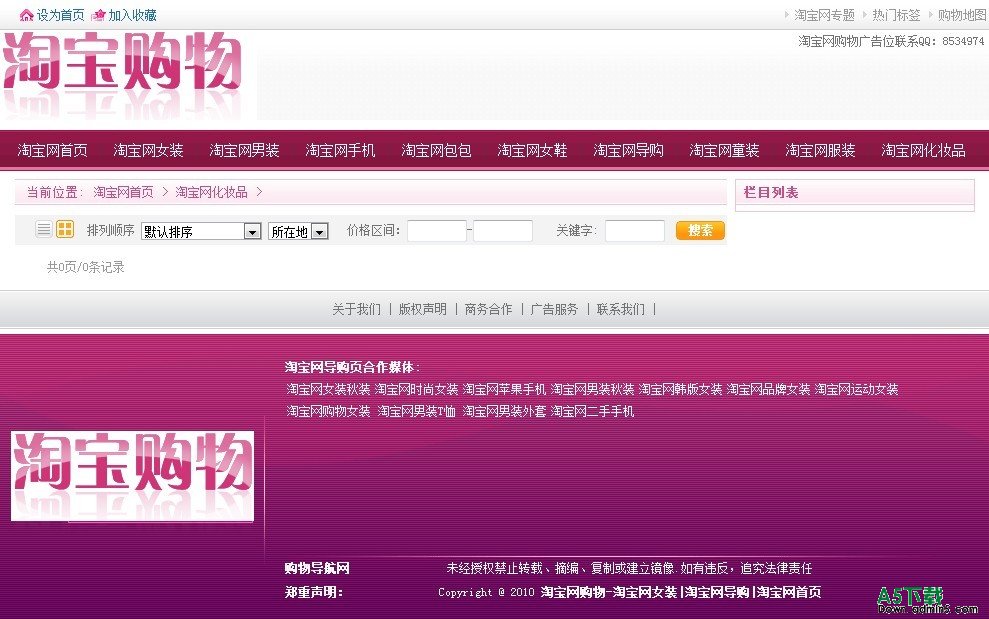The width and height of the screenshot is (989, 619).
Task: Switch to grid view icon
Action: (x=65, y=229)
